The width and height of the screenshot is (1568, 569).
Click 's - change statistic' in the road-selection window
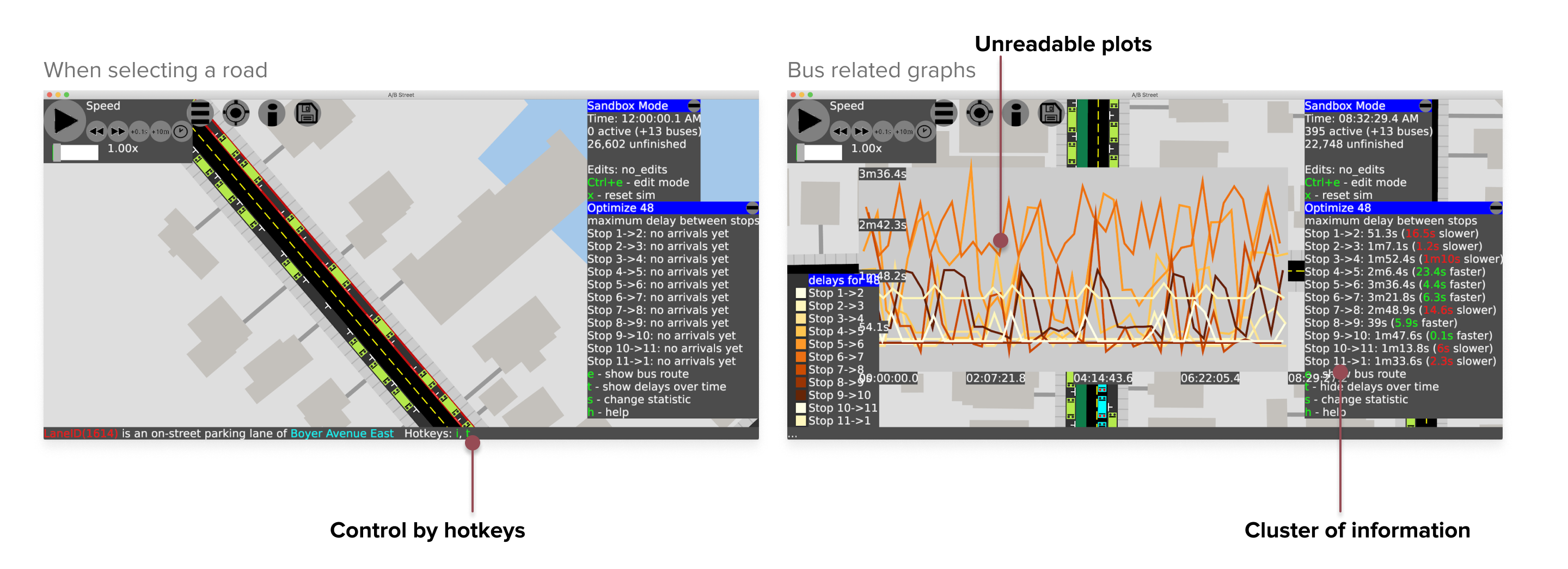click(639, 399)
